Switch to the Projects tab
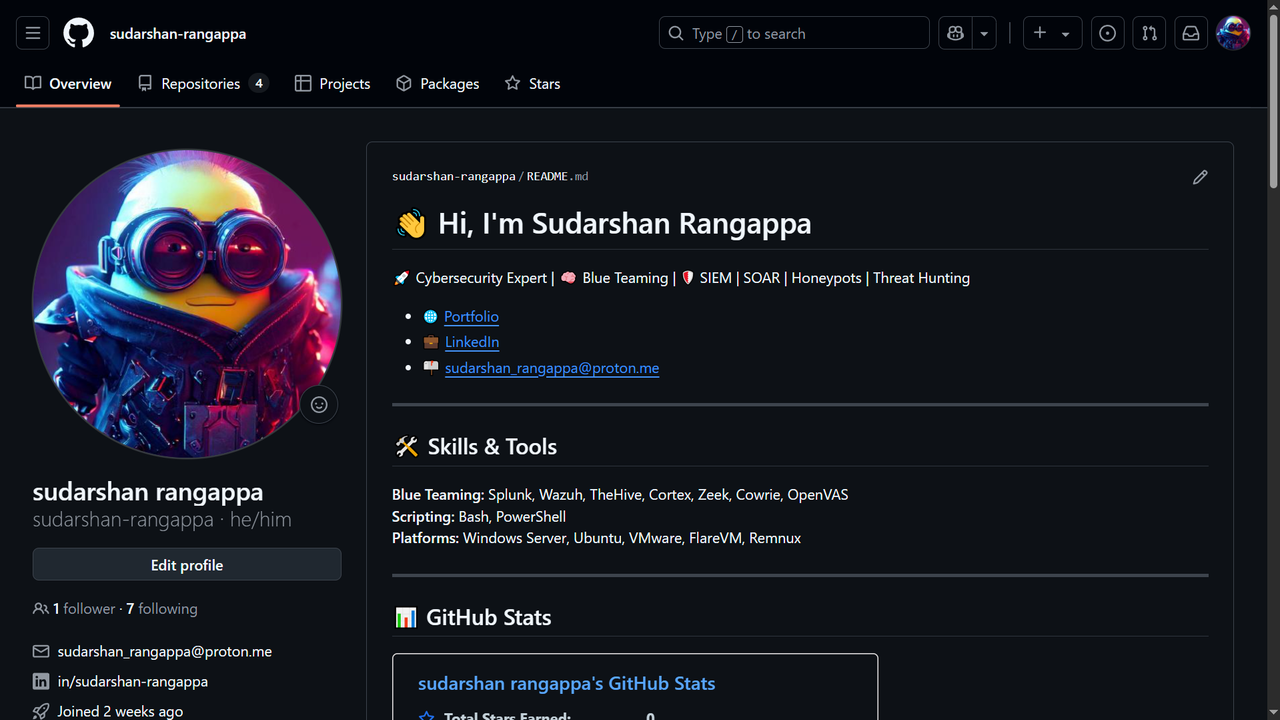1280x720 pixels. pyautogui.click(x=333, y=84)
